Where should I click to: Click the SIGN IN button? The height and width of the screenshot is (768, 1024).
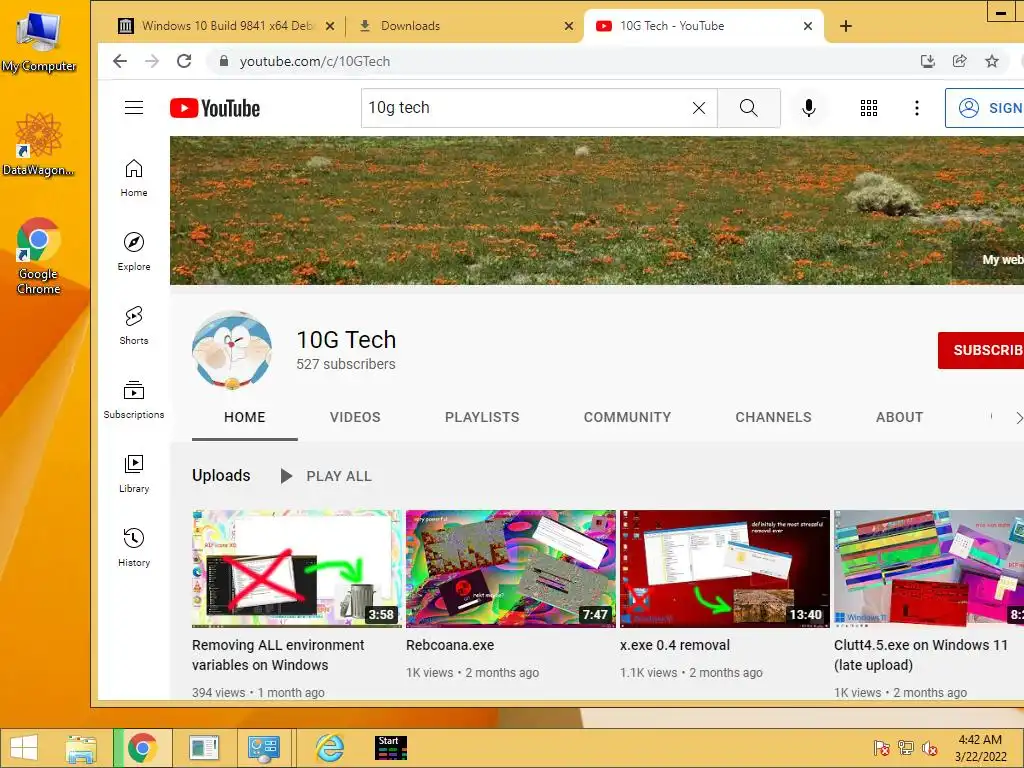[985, 108]
